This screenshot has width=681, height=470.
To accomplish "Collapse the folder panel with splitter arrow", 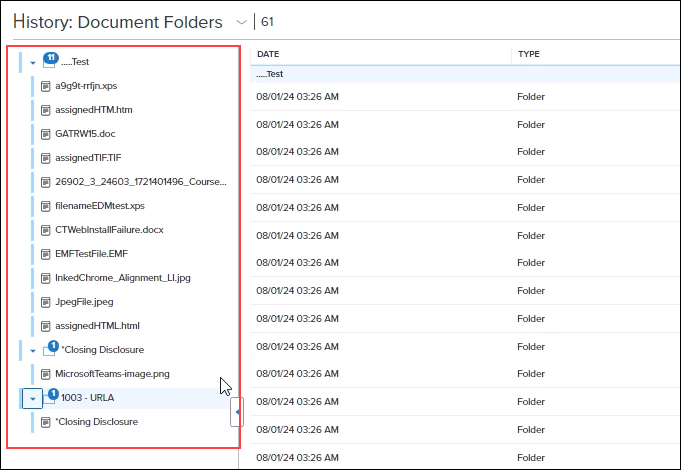I will [237, 412].
